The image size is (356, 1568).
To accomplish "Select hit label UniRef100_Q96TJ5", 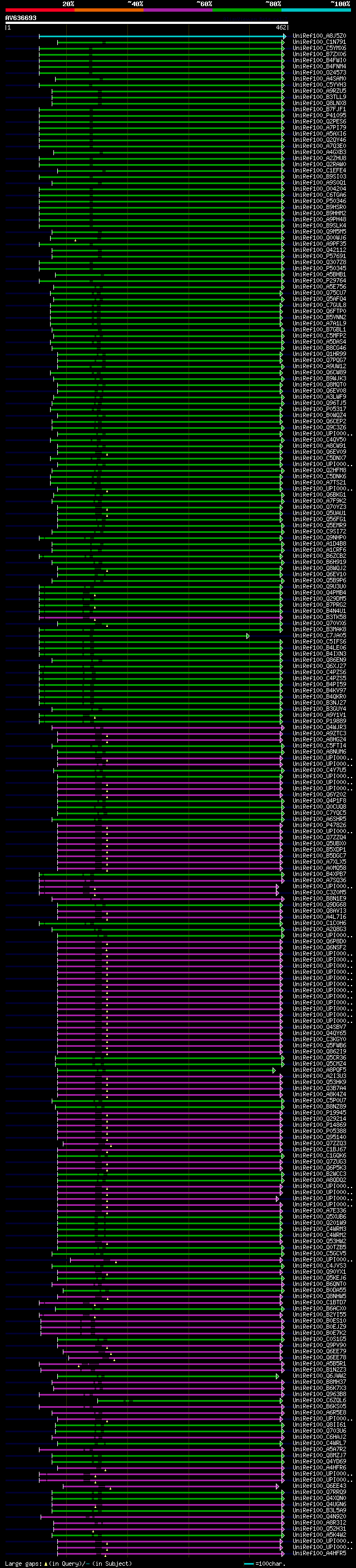I will (x=319, y=403).
